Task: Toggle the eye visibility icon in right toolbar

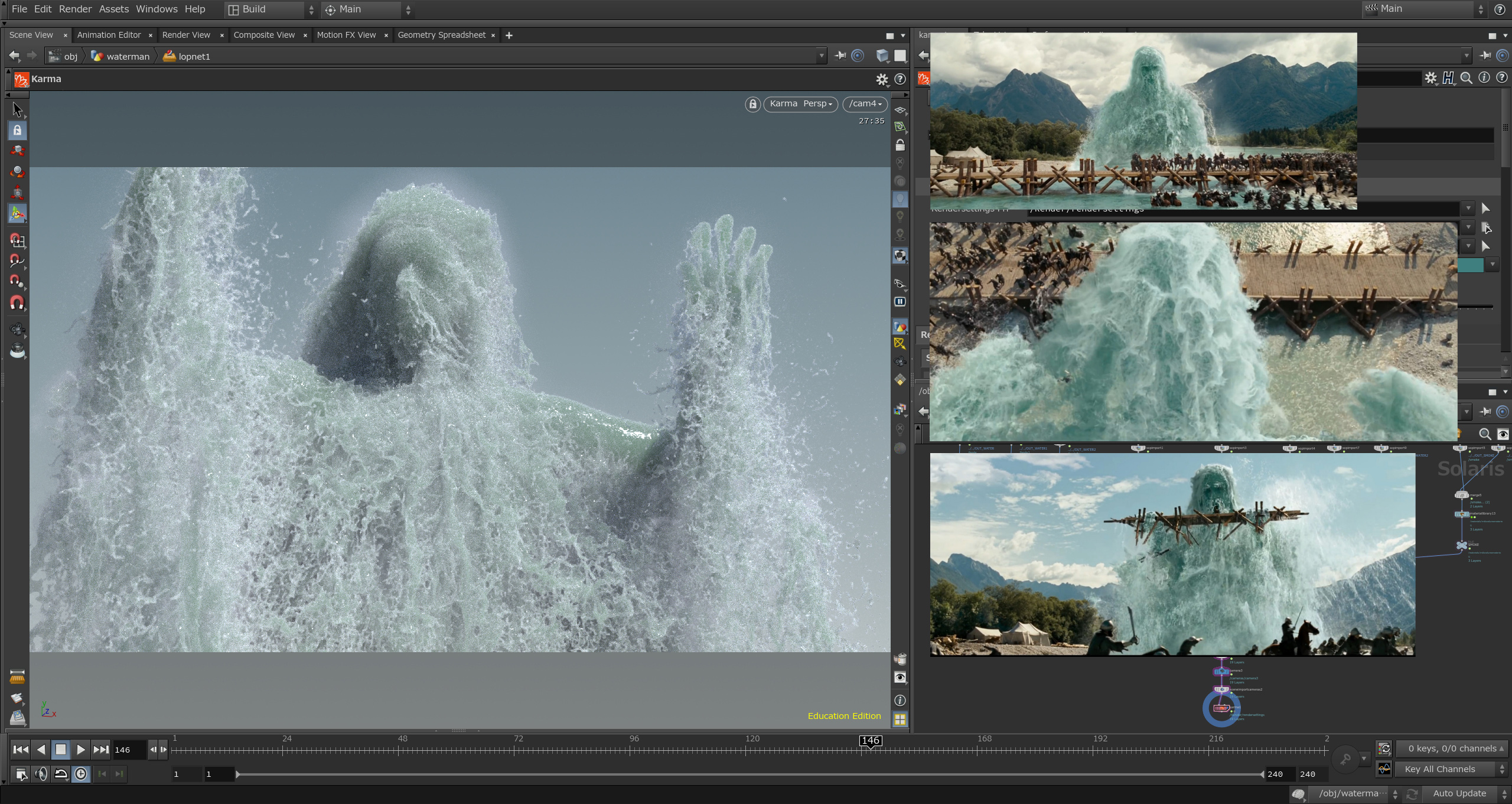Action: pyautogui.click(x=900, y=678)
